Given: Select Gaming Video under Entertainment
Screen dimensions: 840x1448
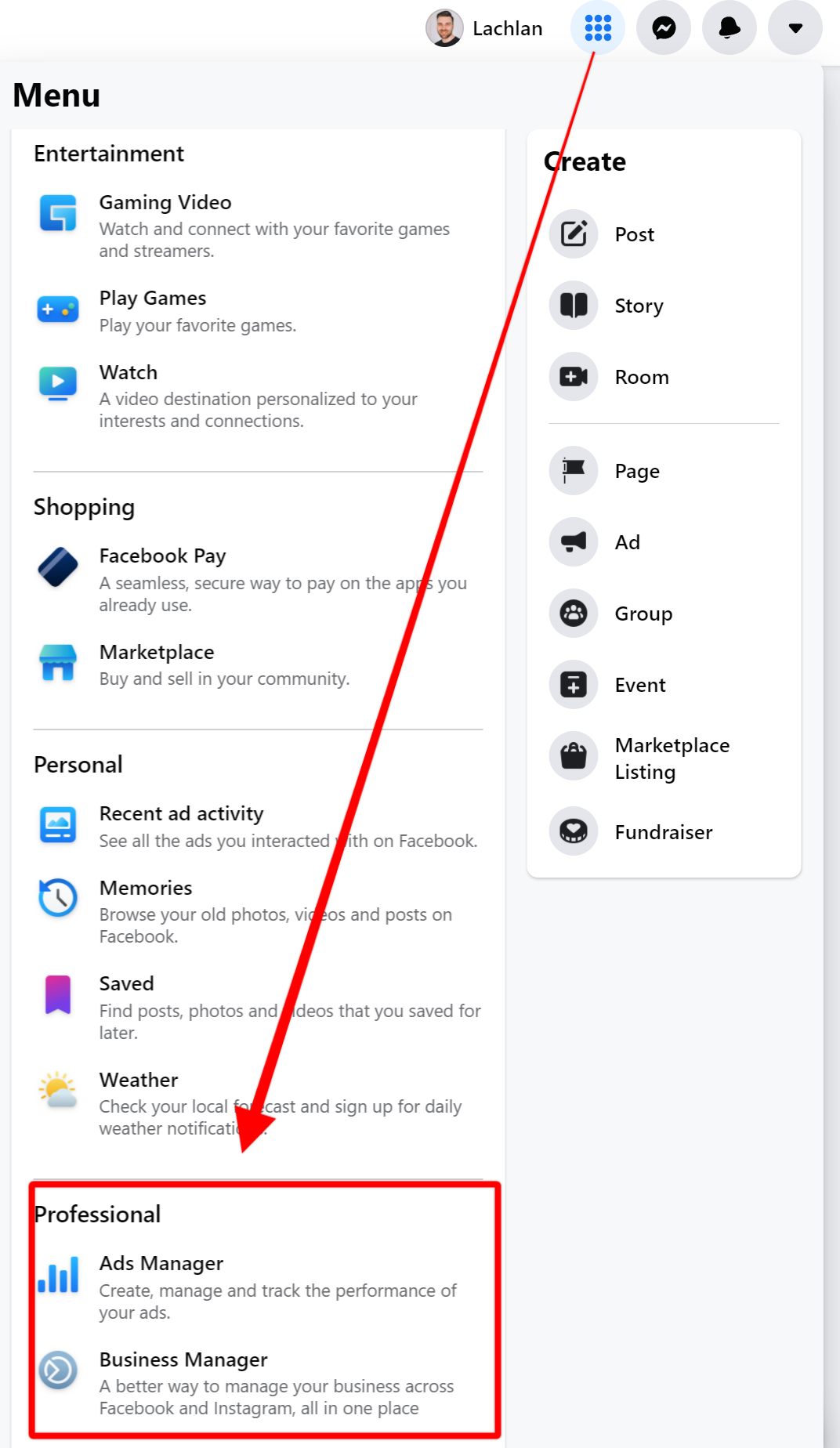Looking at the screenshot, I should [x=258, y=226].
